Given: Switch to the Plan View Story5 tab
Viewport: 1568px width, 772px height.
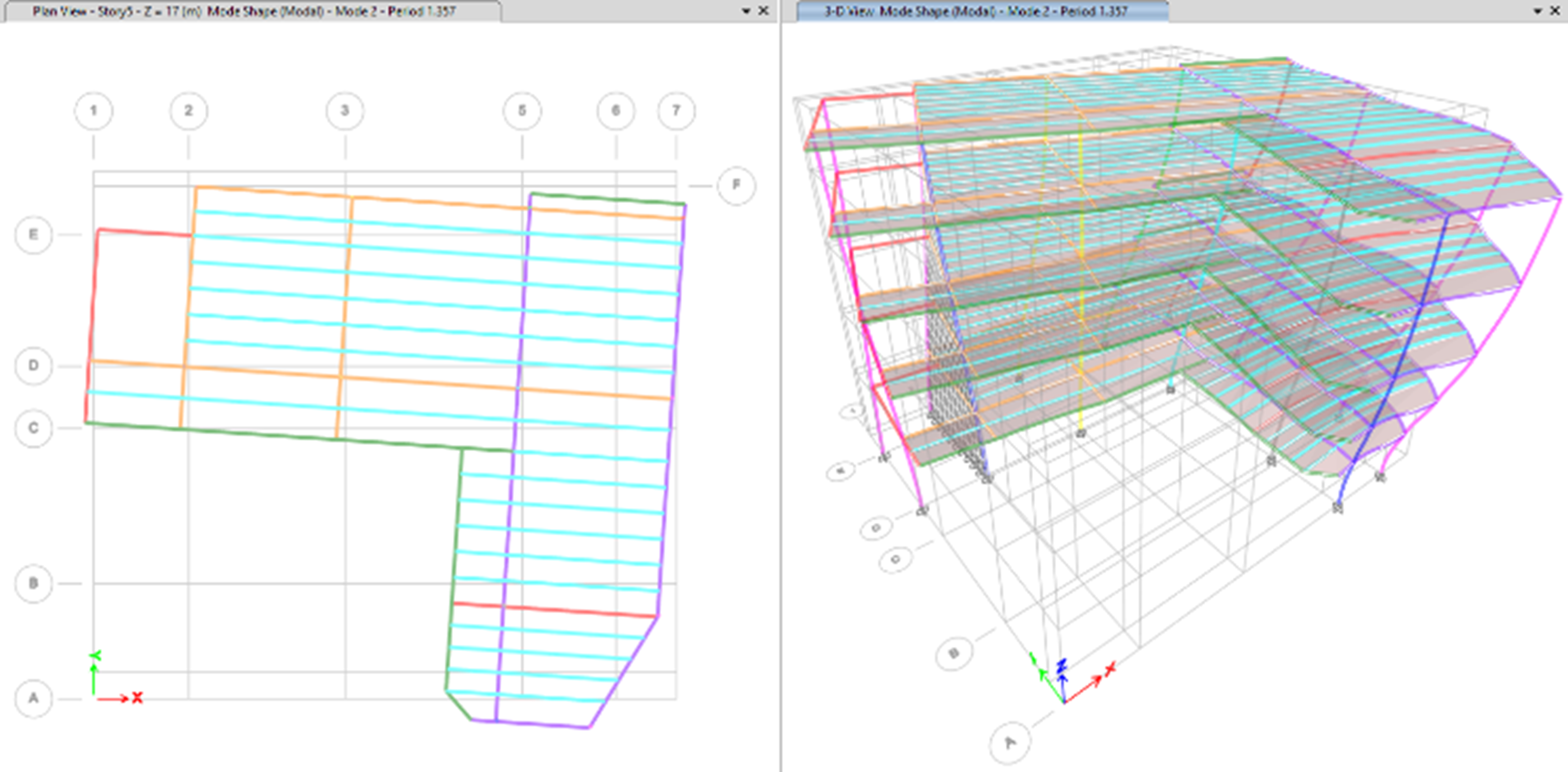Looking at the screenshot, I should pyautogui.click(x=244, y=11).
